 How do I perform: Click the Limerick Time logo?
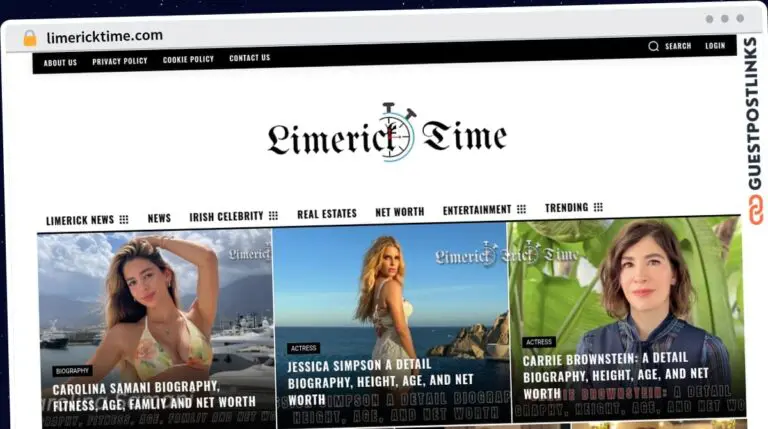(387, 133)
